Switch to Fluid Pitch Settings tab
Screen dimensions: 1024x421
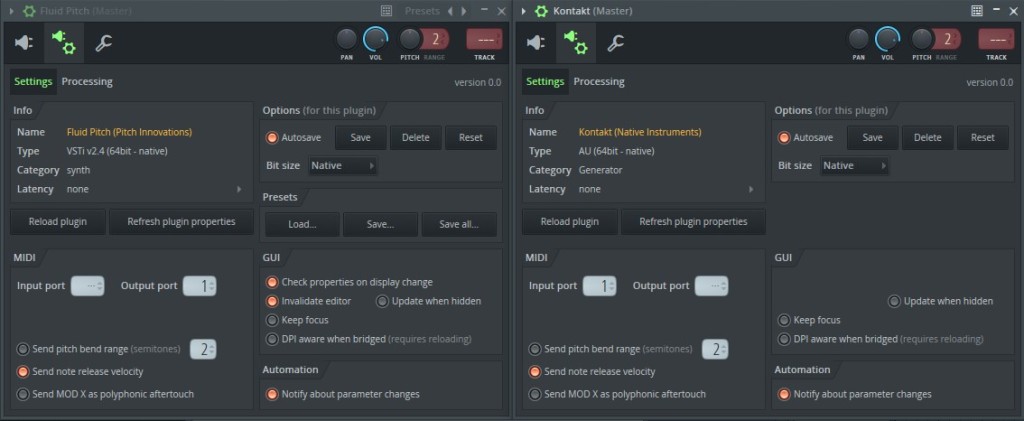[x=33, y=82]
